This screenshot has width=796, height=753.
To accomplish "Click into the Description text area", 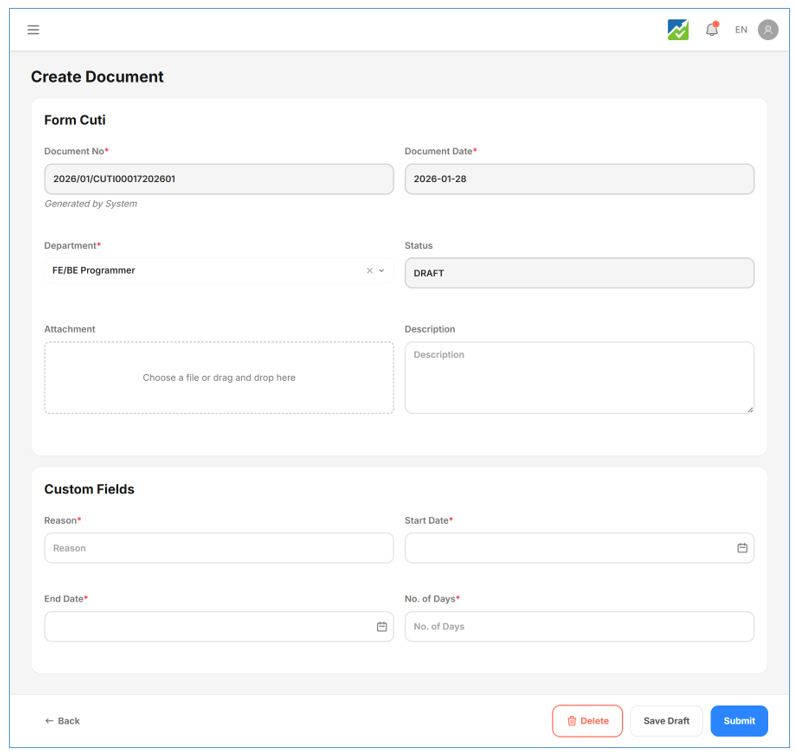I will (579, 378).
